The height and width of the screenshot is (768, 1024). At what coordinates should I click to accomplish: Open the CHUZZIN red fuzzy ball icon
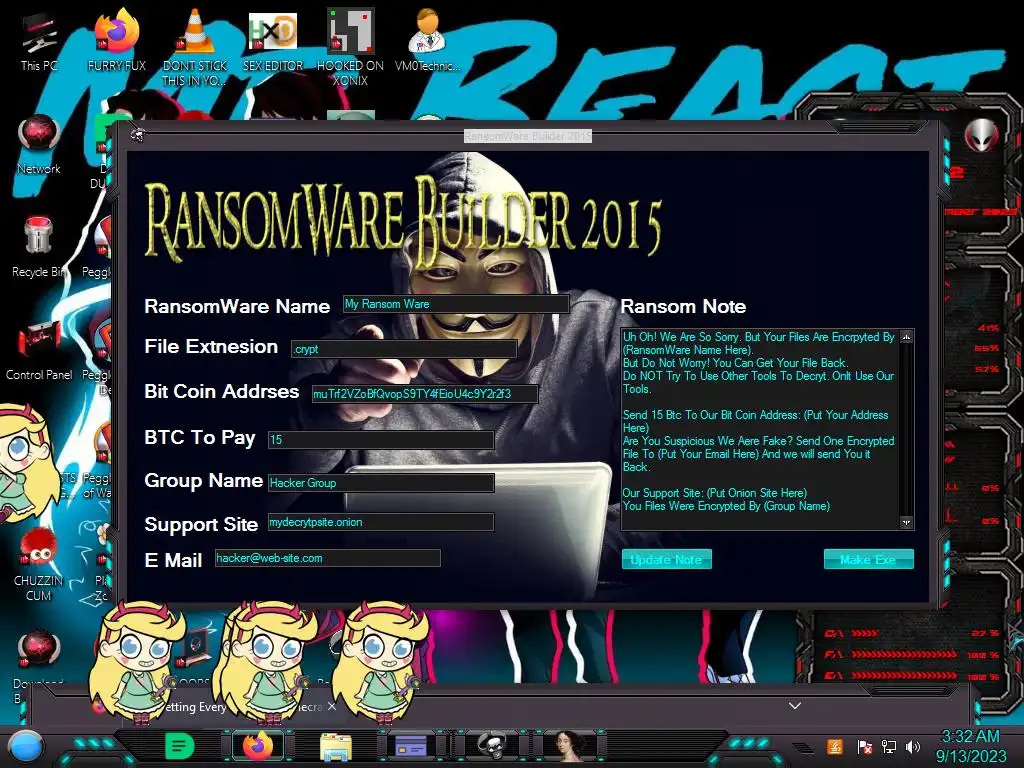click(x=39, y=564)
